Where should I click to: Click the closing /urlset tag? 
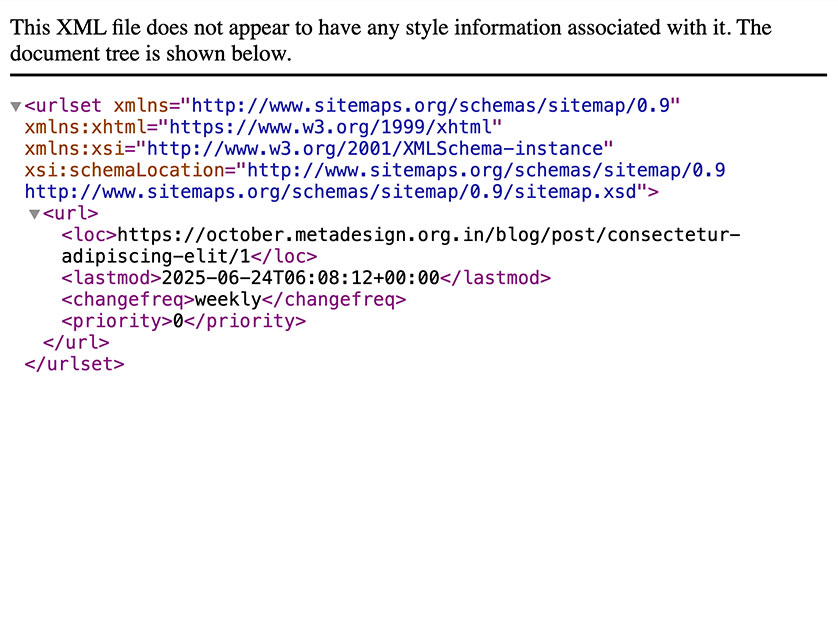coord(74,364)
